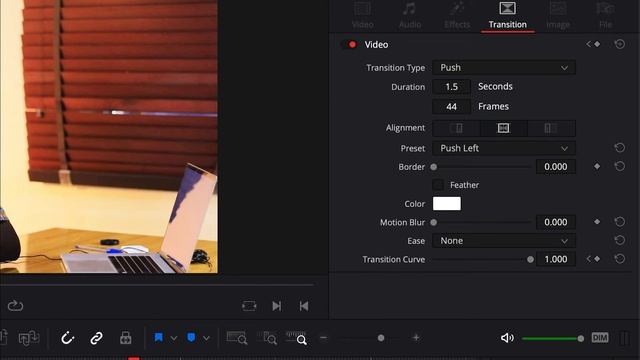Open the File inspector tab
The height and width of the screenshot is (360, 640).
[605, 16]
